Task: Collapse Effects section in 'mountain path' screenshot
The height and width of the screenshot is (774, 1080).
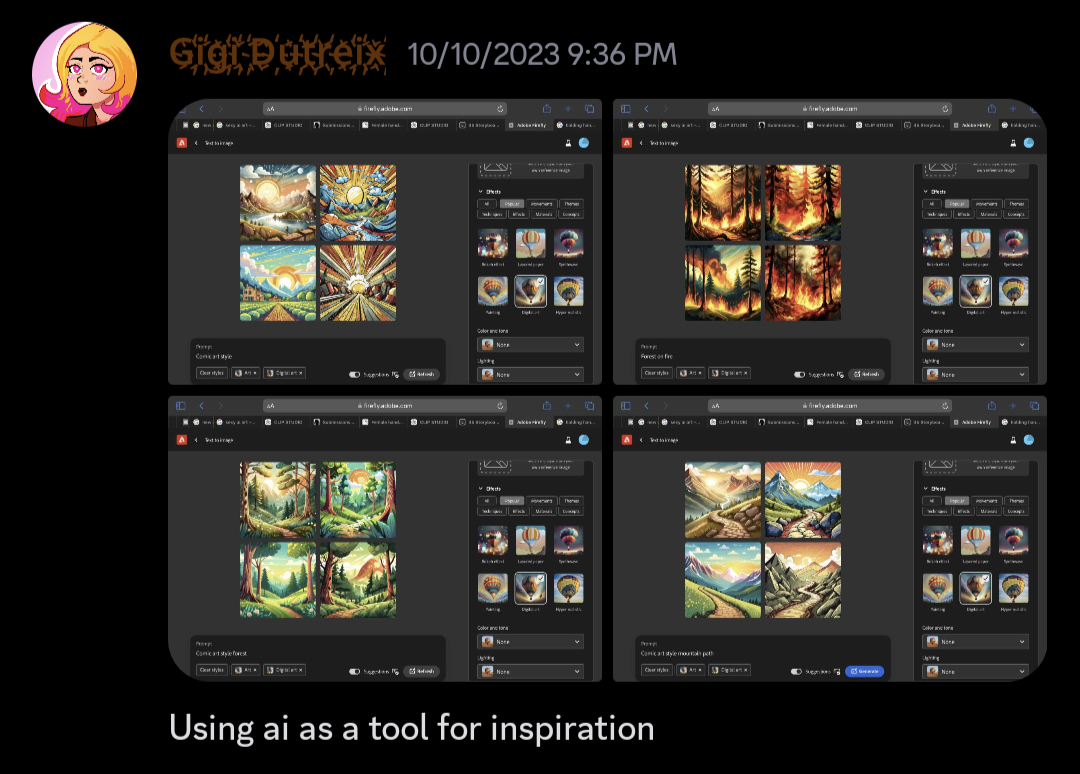Action: click(x=926, y=488)
